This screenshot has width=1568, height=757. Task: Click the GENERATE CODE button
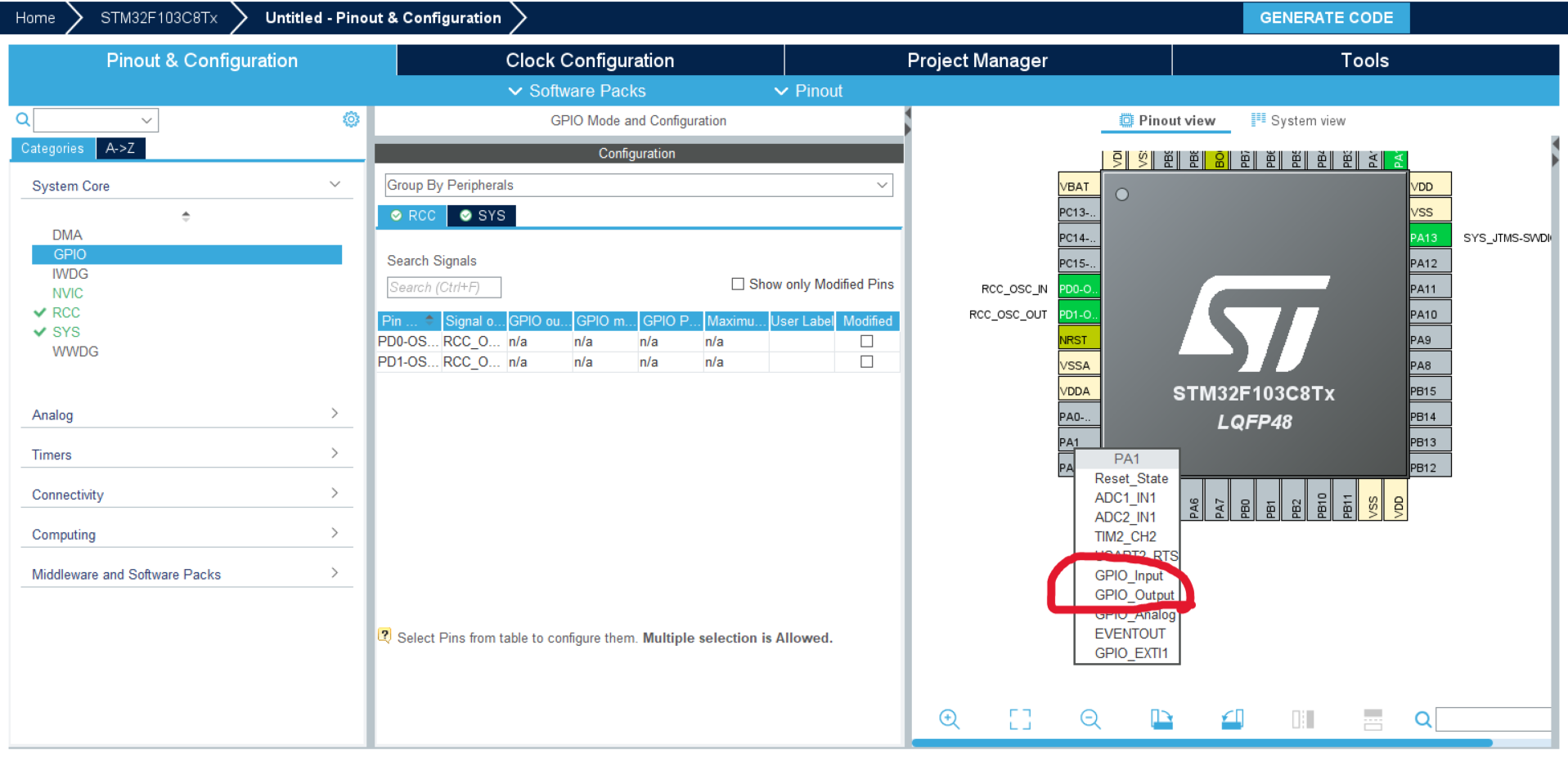point(1326,18)
